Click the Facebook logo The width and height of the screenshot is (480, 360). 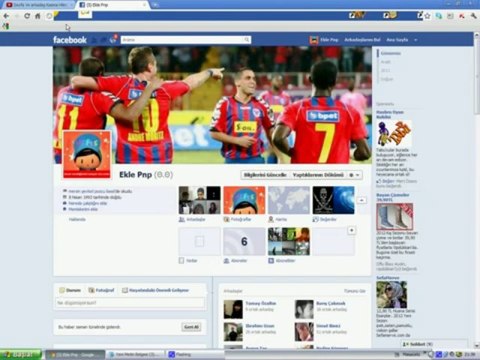[x=70, y=40]
